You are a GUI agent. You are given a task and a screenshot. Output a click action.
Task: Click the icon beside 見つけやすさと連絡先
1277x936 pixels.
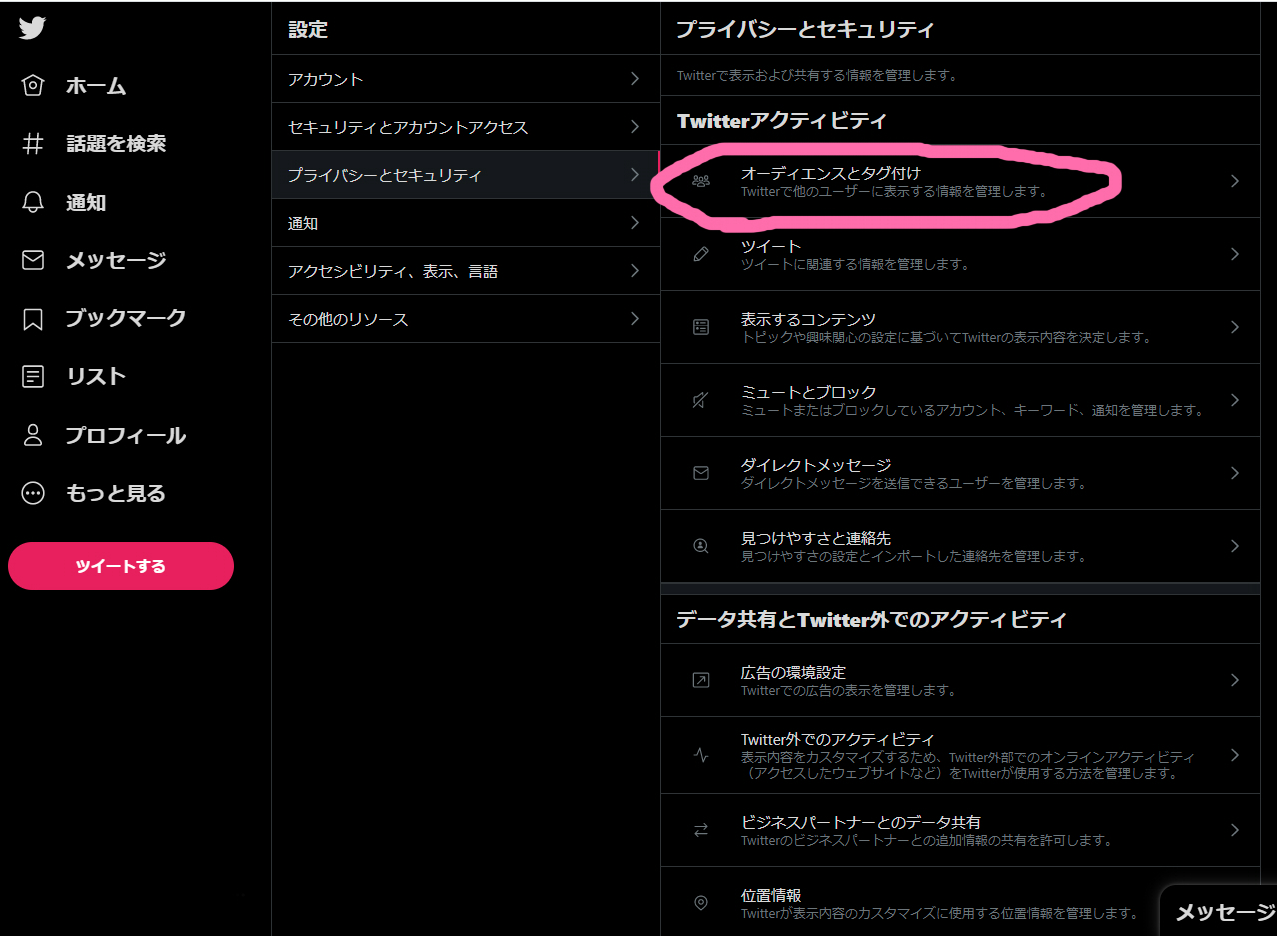coord(701,546)
